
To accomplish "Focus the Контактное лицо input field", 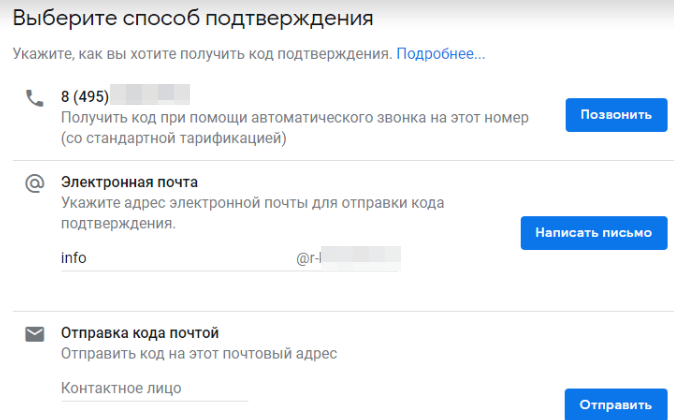I will [154, 388].
